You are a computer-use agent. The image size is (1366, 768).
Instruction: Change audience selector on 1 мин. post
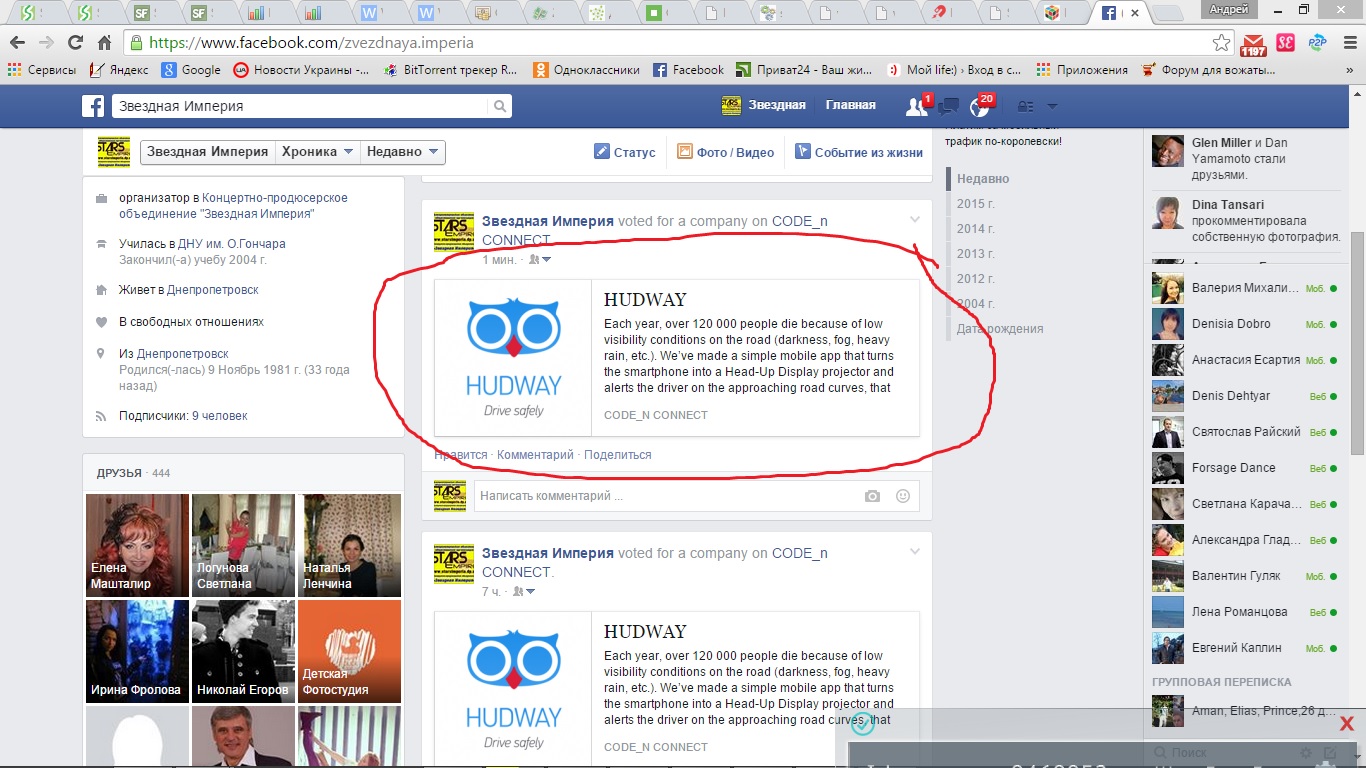(x=540, y=260)
